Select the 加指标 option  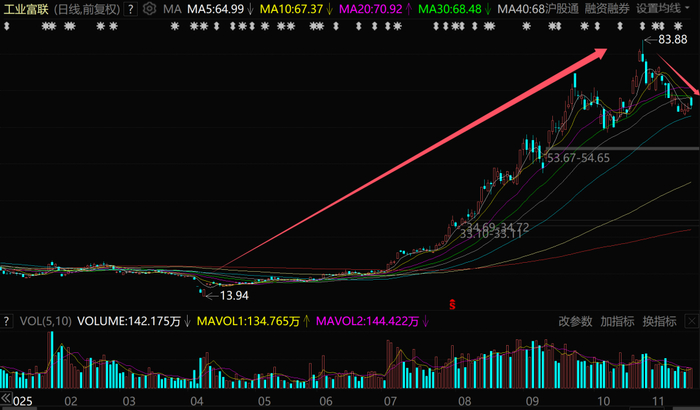(x=617, y=321)
